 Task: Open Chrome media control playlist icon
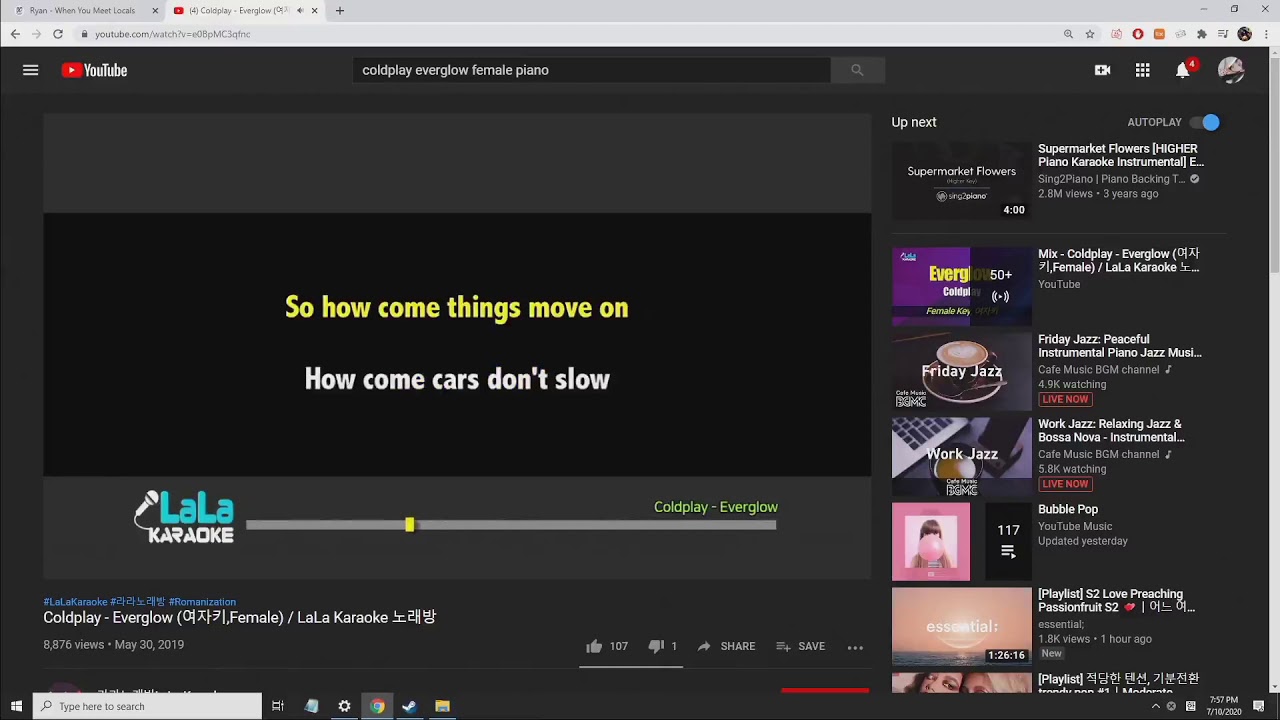coord(1222,34)
